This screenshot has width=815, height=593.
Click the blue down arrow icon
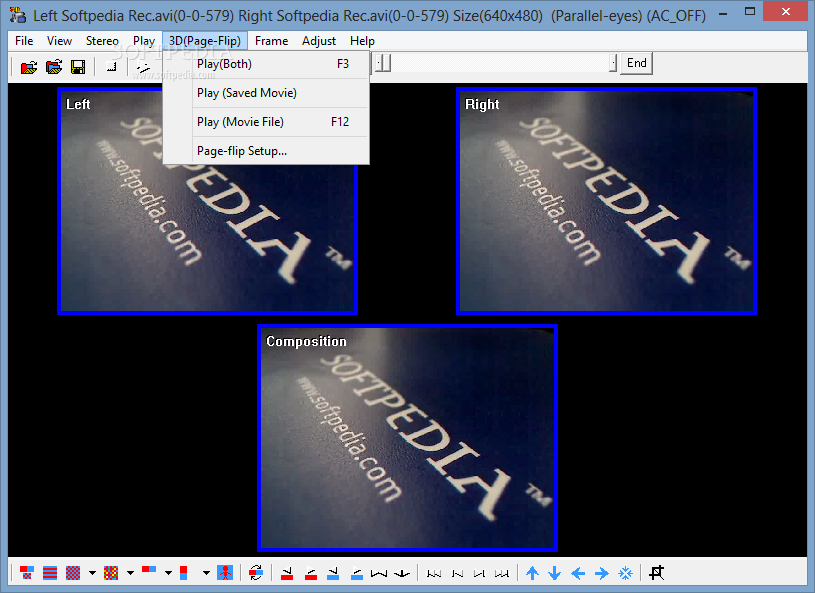(x=555, y=573)
